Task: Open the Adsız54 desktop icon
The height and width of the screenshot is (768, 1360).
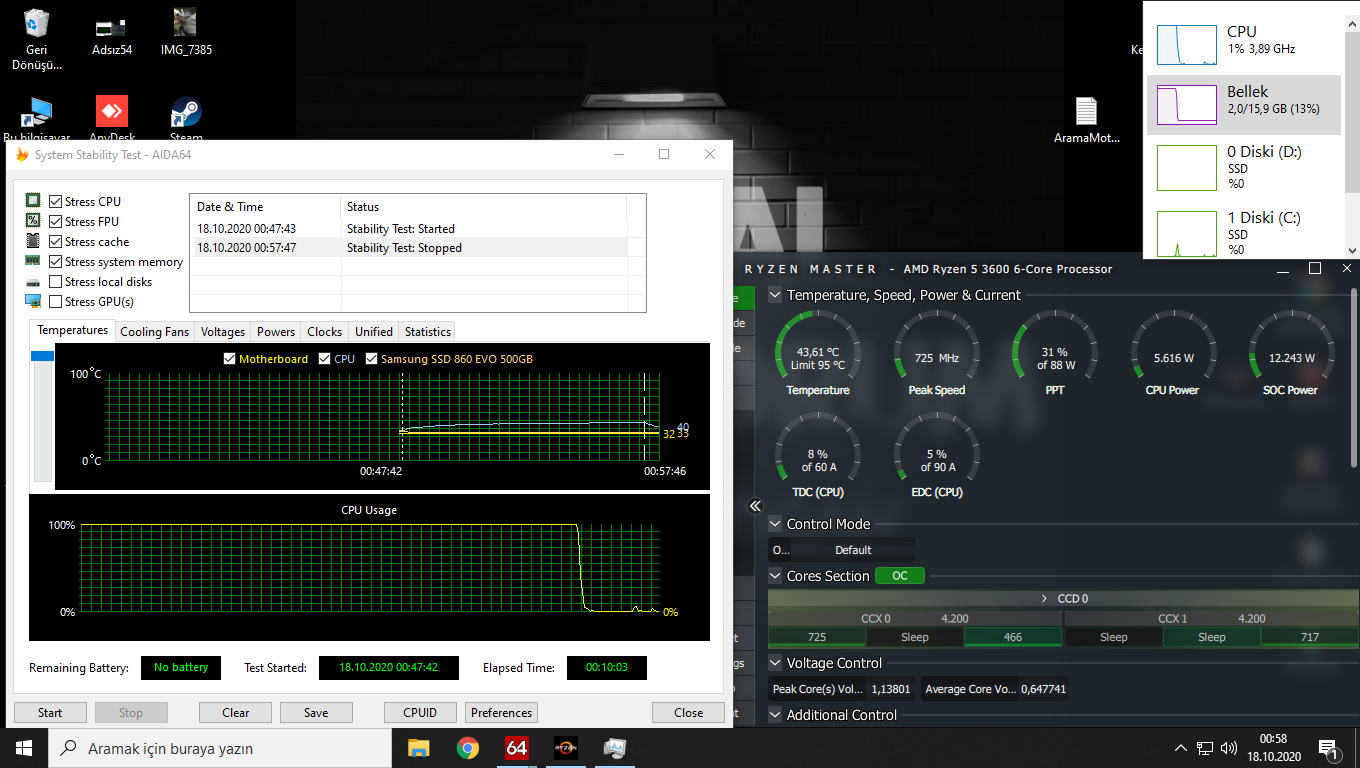Action: click(x=111, y=35)
